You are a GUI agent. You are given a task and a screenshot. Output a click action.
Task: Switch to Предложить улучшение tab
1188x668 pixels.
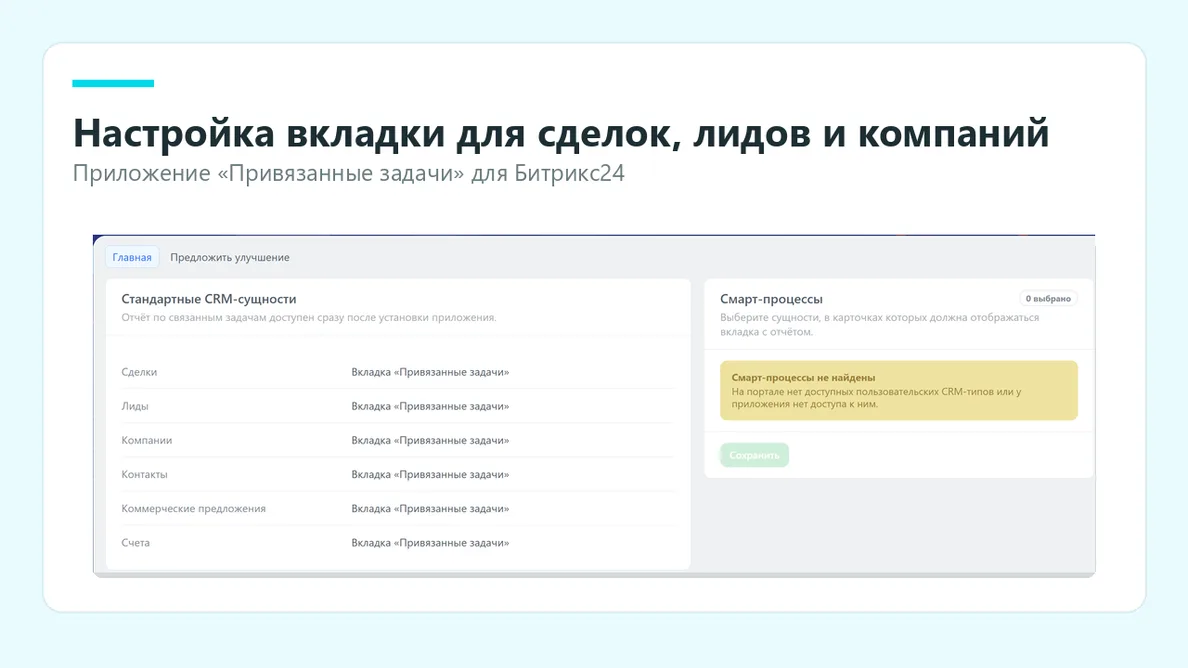pyautogui.click(x=230, y=258)
